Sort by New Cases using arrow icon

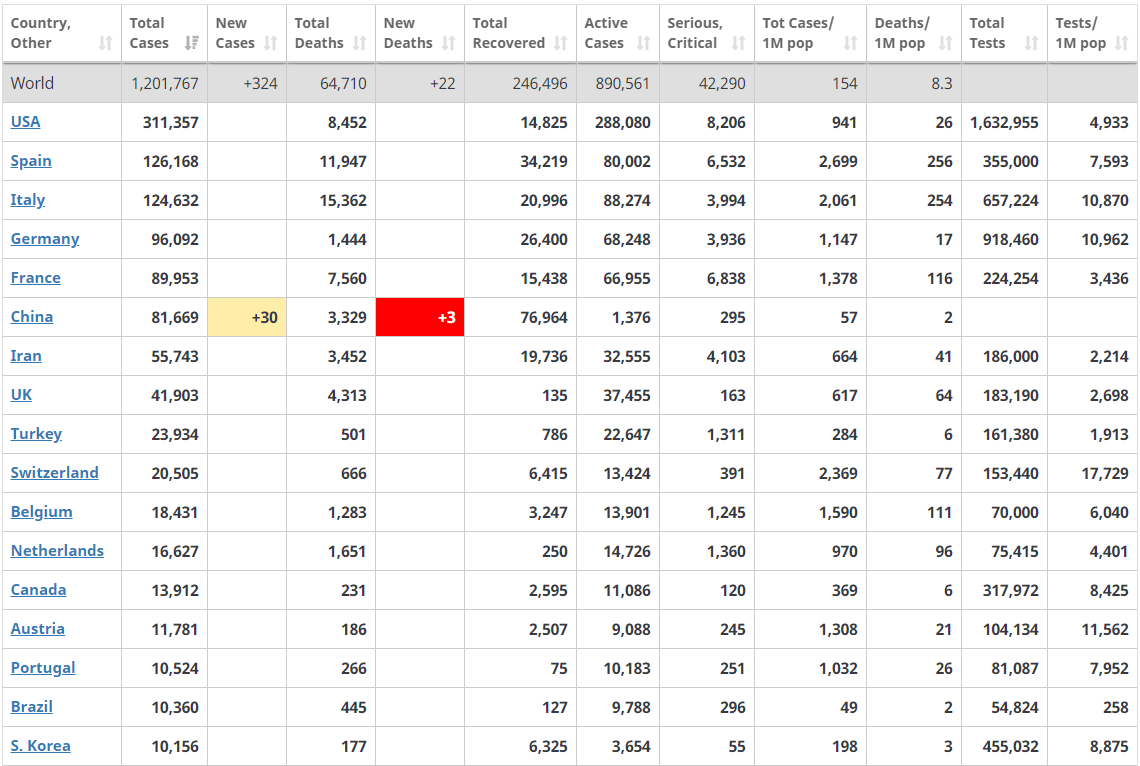coord(271,43)
